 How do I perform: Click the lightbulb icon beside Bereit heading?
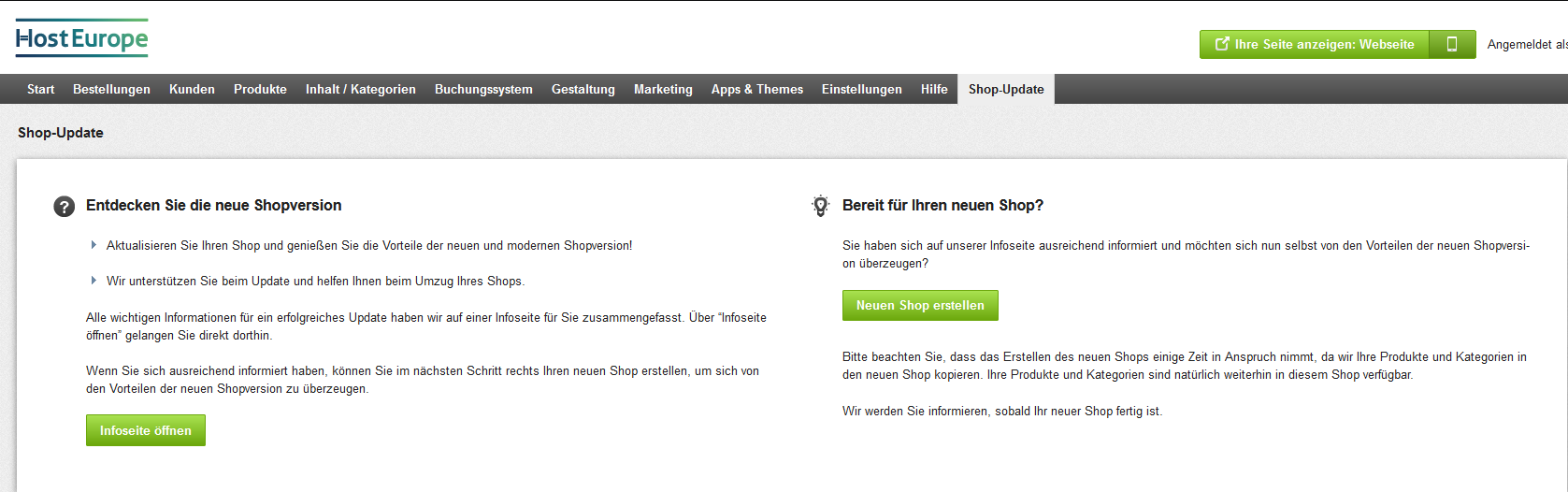click(x=820, y=206)
